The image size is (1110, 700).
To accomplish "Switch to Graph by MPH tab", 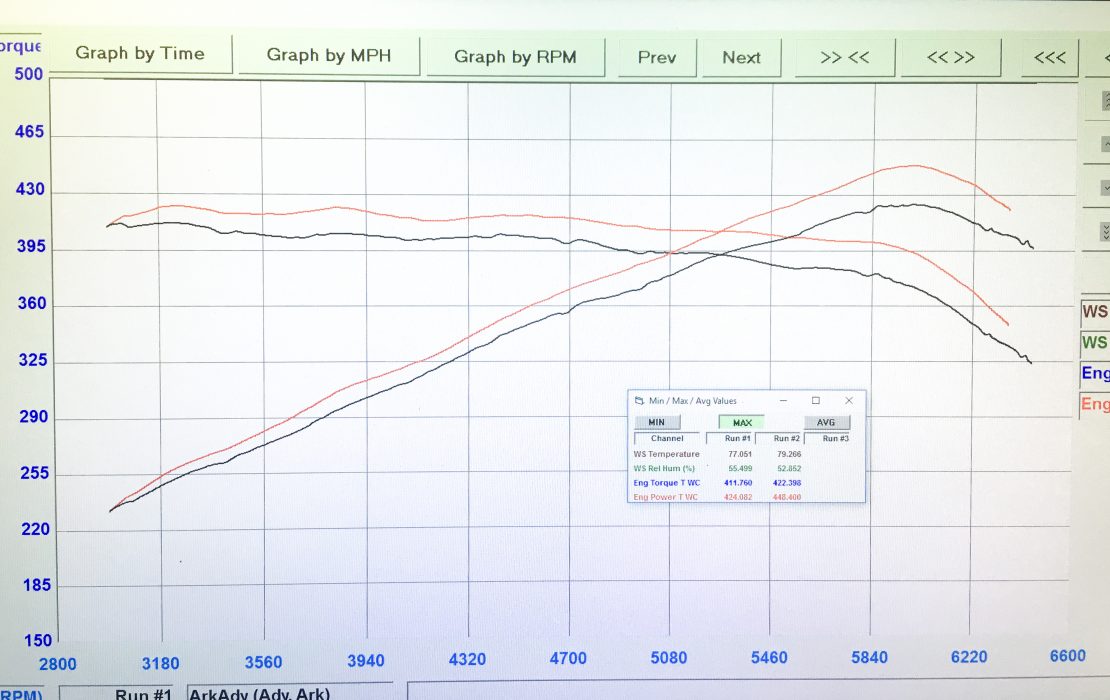I will 330,57.
